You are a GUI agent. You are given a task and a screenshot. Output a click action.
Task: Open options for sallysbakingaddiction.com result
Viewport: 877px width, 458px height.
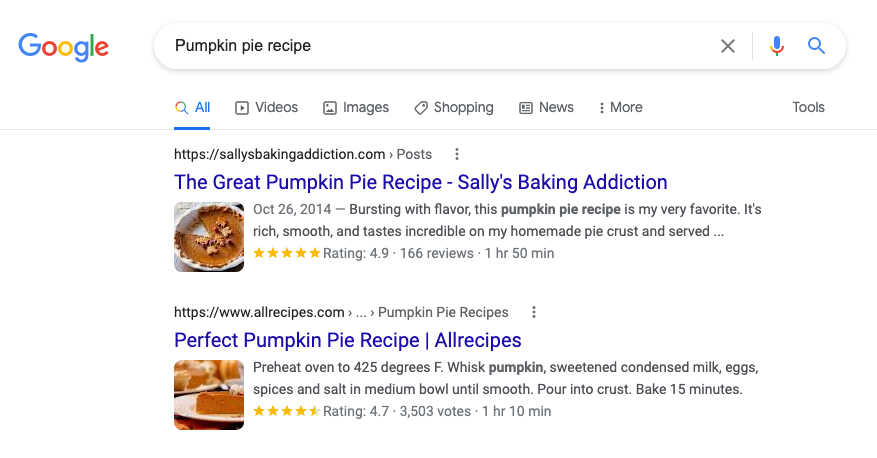457,154
